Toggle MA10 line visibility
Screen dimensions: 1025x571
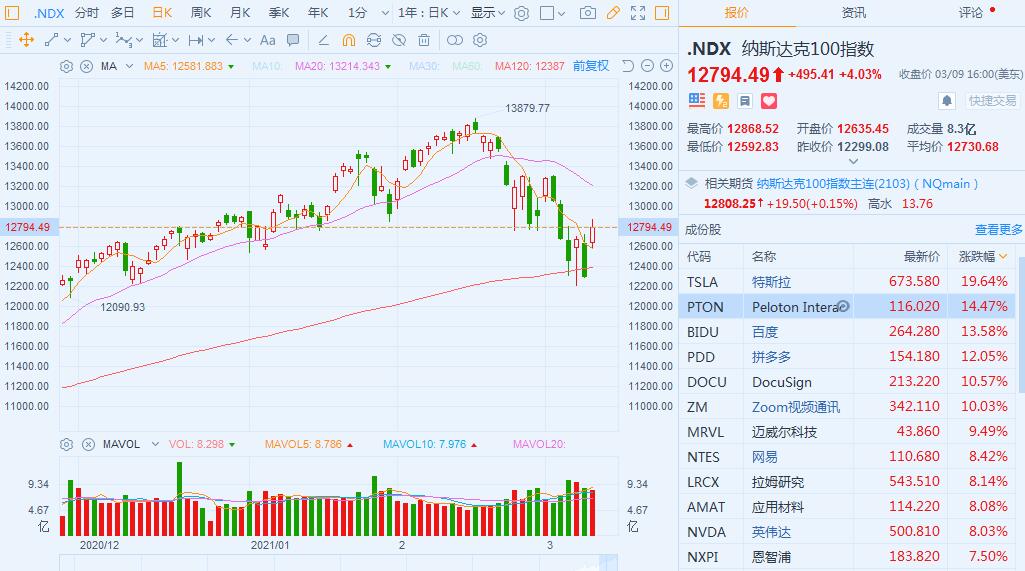click(266, 66)
